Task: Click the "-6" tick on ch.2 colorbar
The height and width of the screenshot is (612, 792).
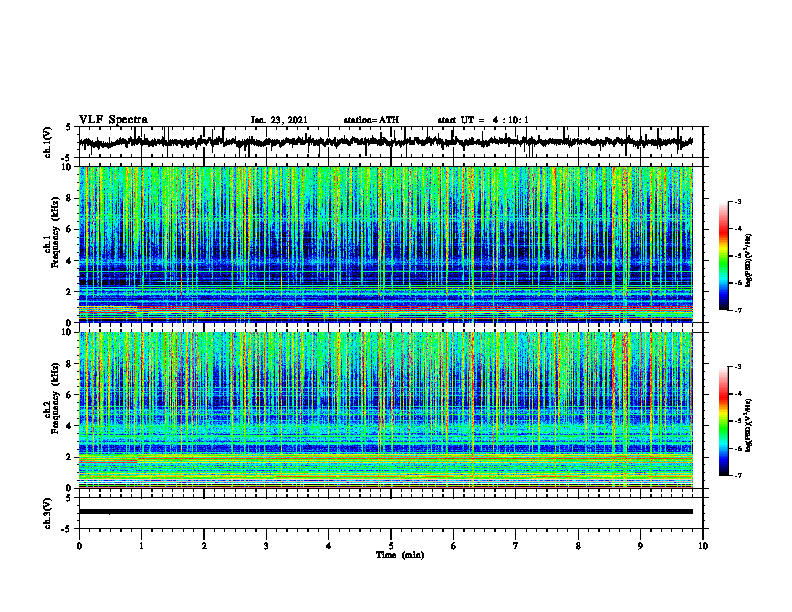Action: point(738,448)
